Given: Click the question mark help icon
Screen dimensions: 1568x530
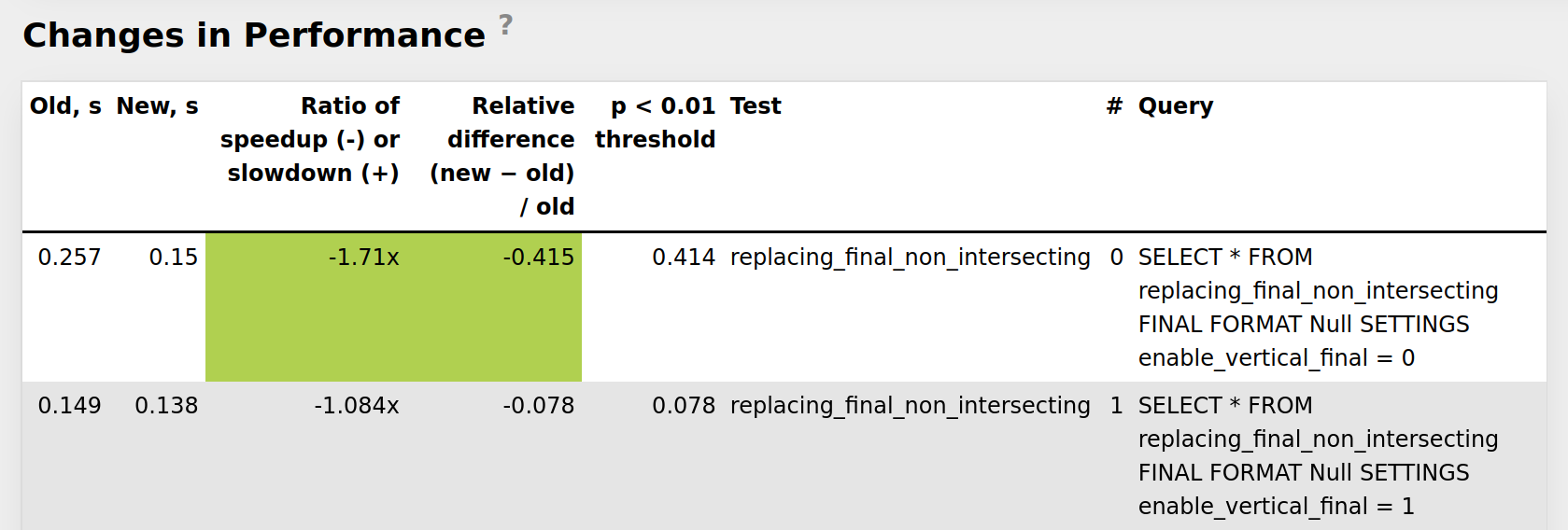Looking at the screenshot, I should [505, 24].
